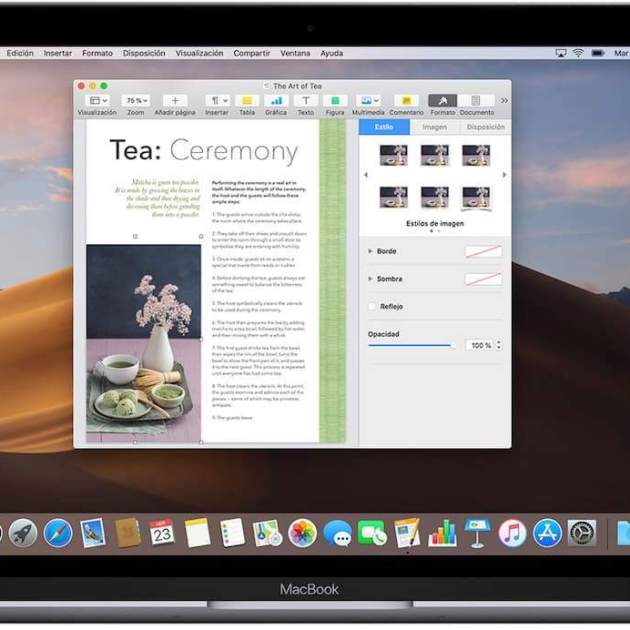This screenshot has width=630, height=630.
Task: Open the Comentario toolbar icon
Action: 405,101
